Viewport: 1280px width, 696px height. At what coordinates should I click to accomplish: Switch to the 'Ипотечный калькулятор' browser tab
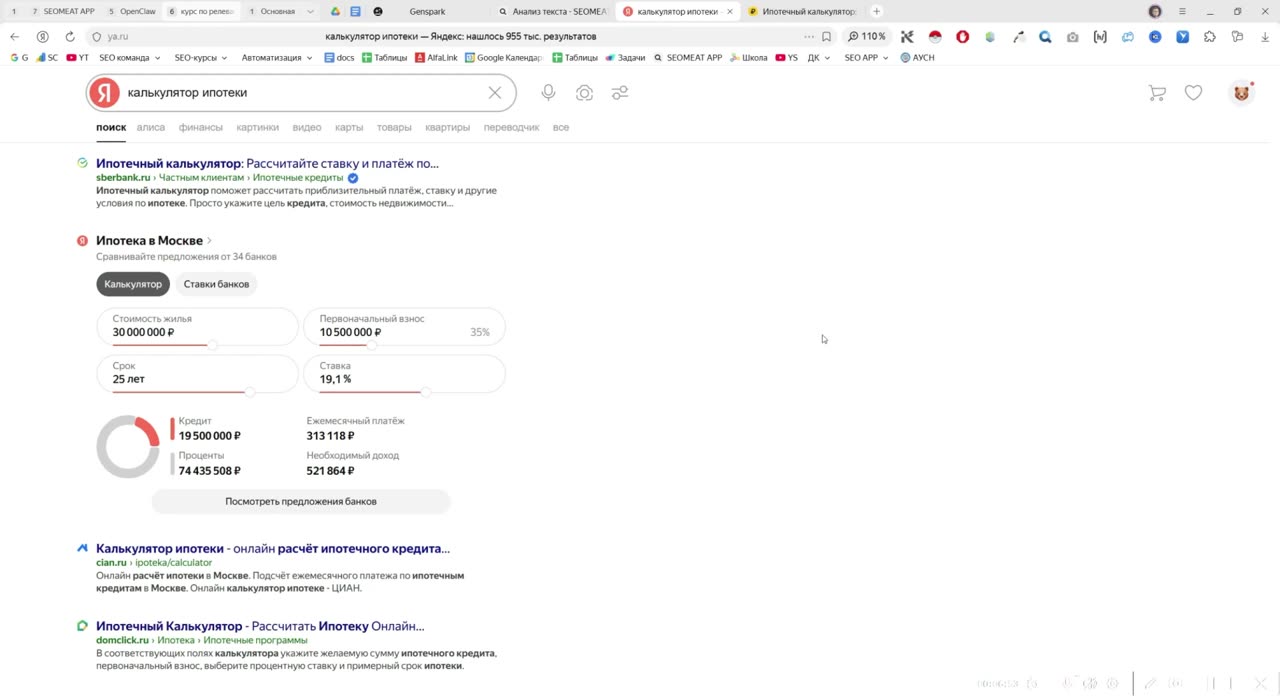[x=802, y=11]
